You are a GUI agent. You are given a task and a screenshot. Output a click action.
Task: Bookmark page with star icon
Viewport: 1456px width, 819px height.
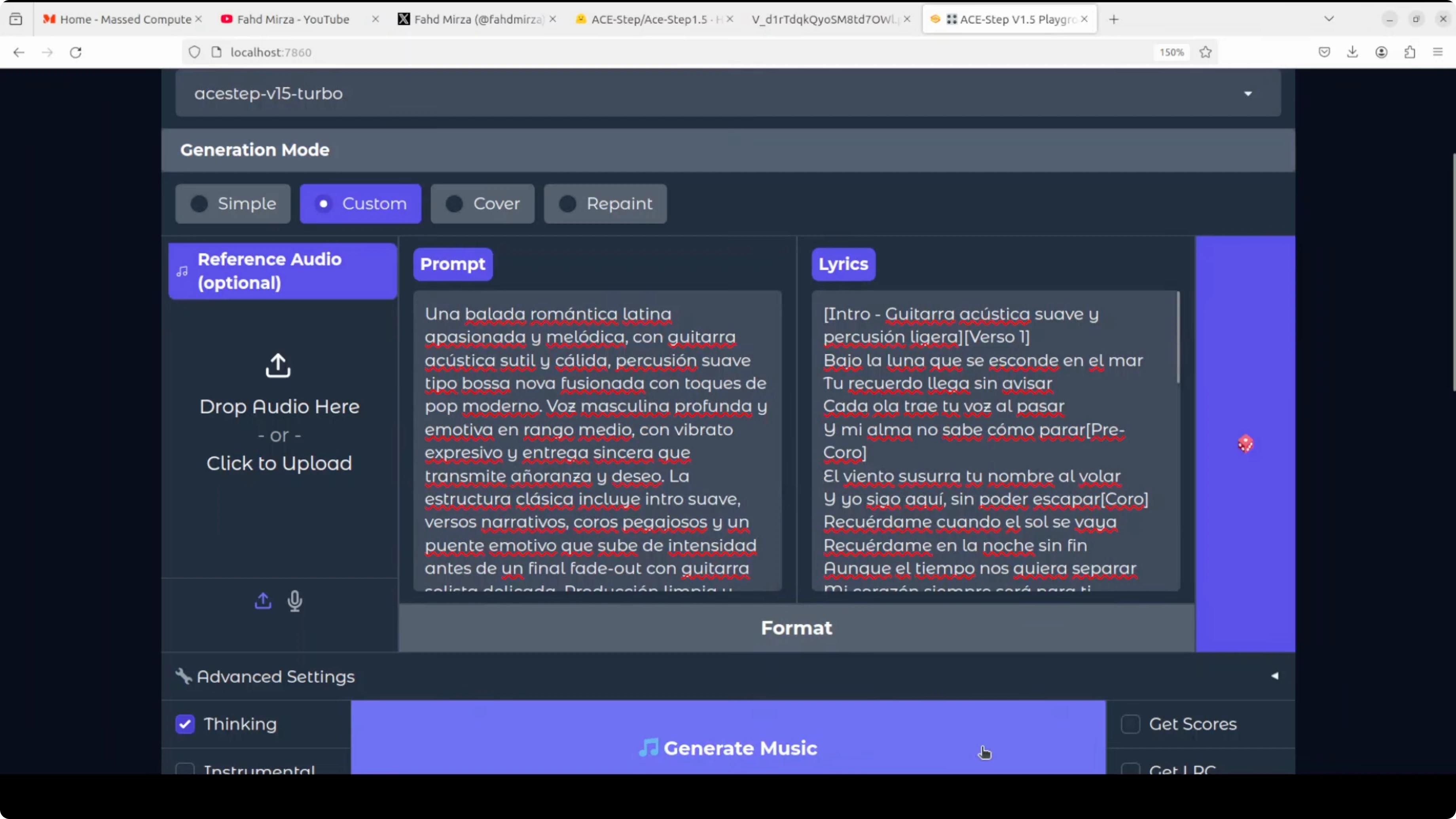click(x=1205, y=53)
